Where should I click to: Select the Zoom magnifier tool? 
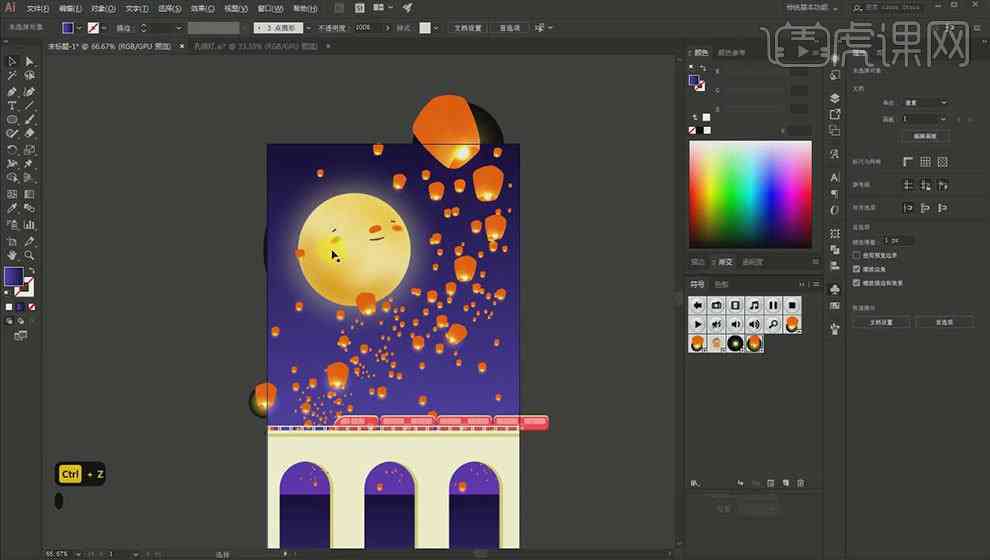[x=29, y=255]
